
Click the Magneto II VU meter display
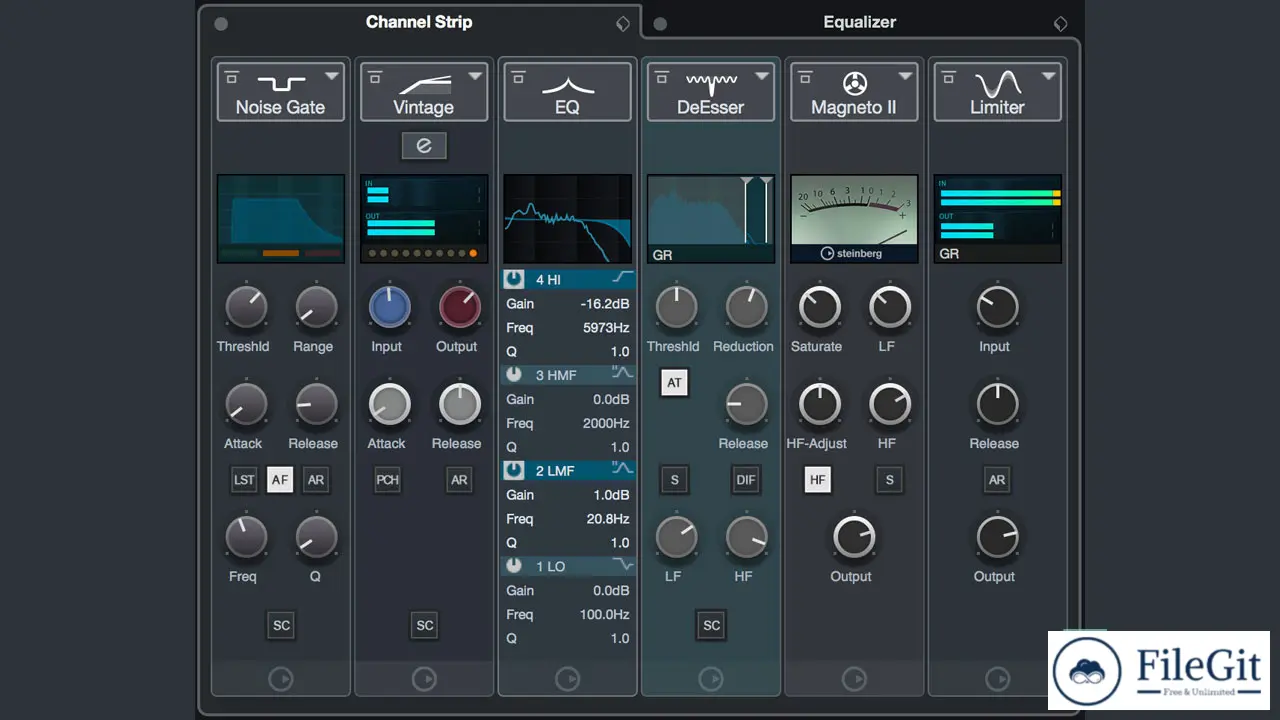click(854, 219)
